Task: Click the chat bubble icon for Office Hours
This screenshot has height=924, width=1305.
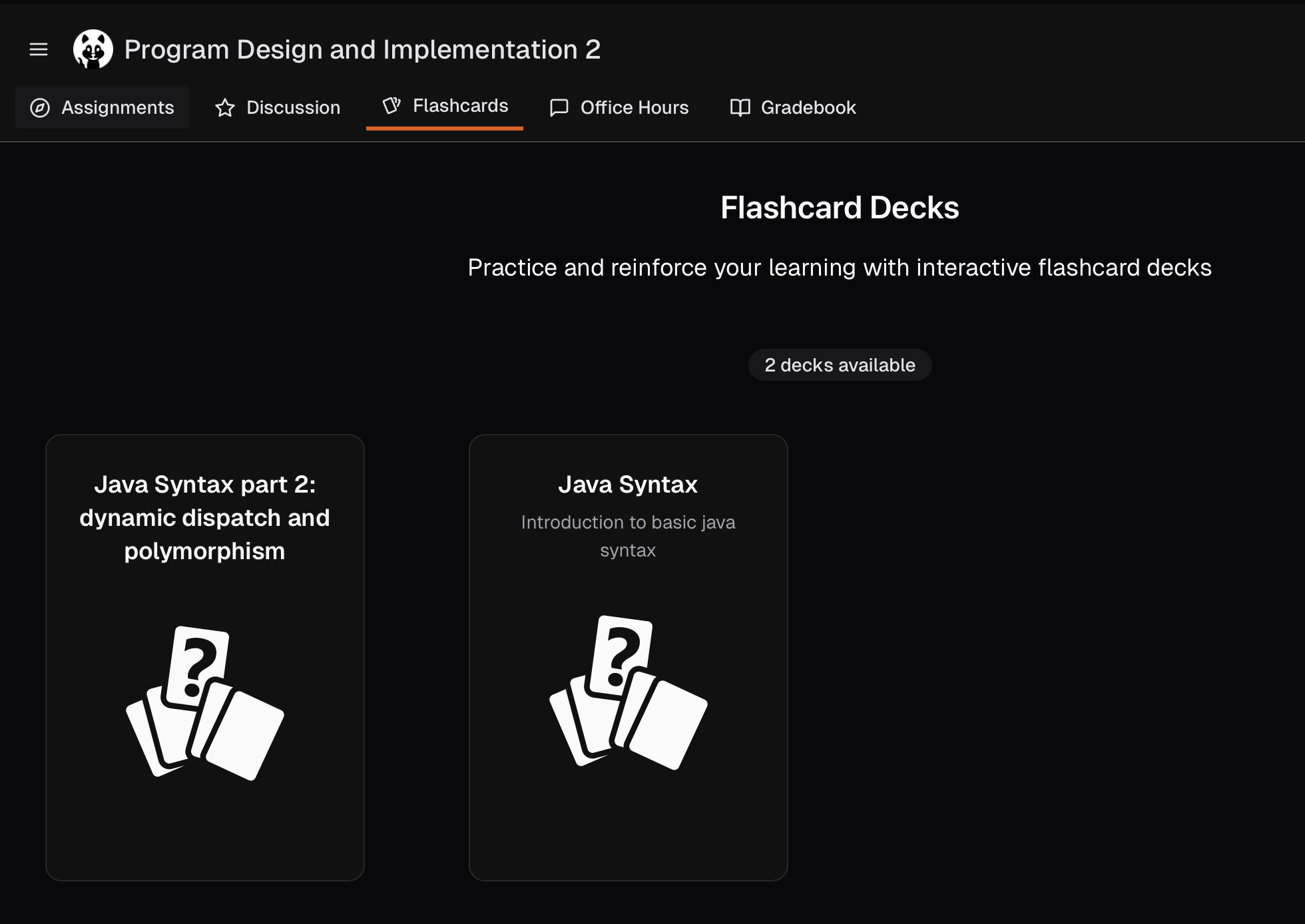Action: [559, 108]
